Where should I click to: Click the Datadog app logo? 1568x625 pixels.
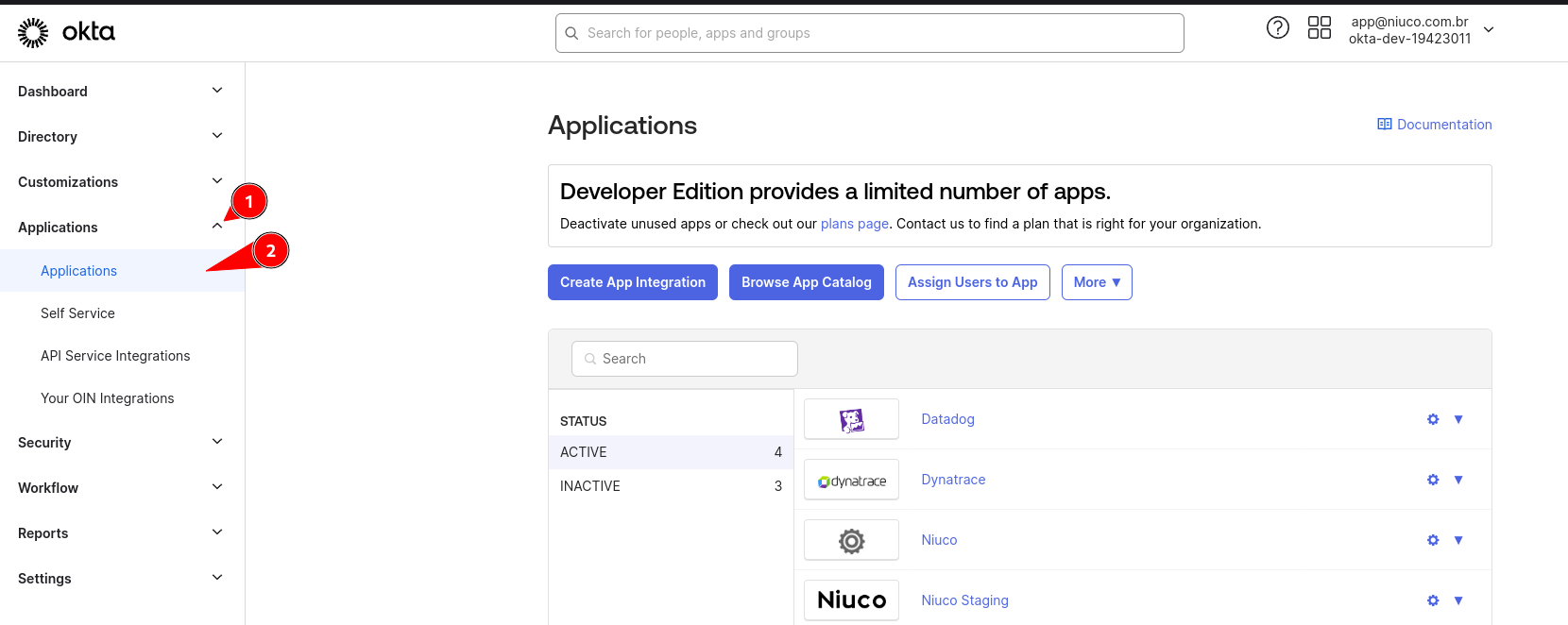click(851, 419)
